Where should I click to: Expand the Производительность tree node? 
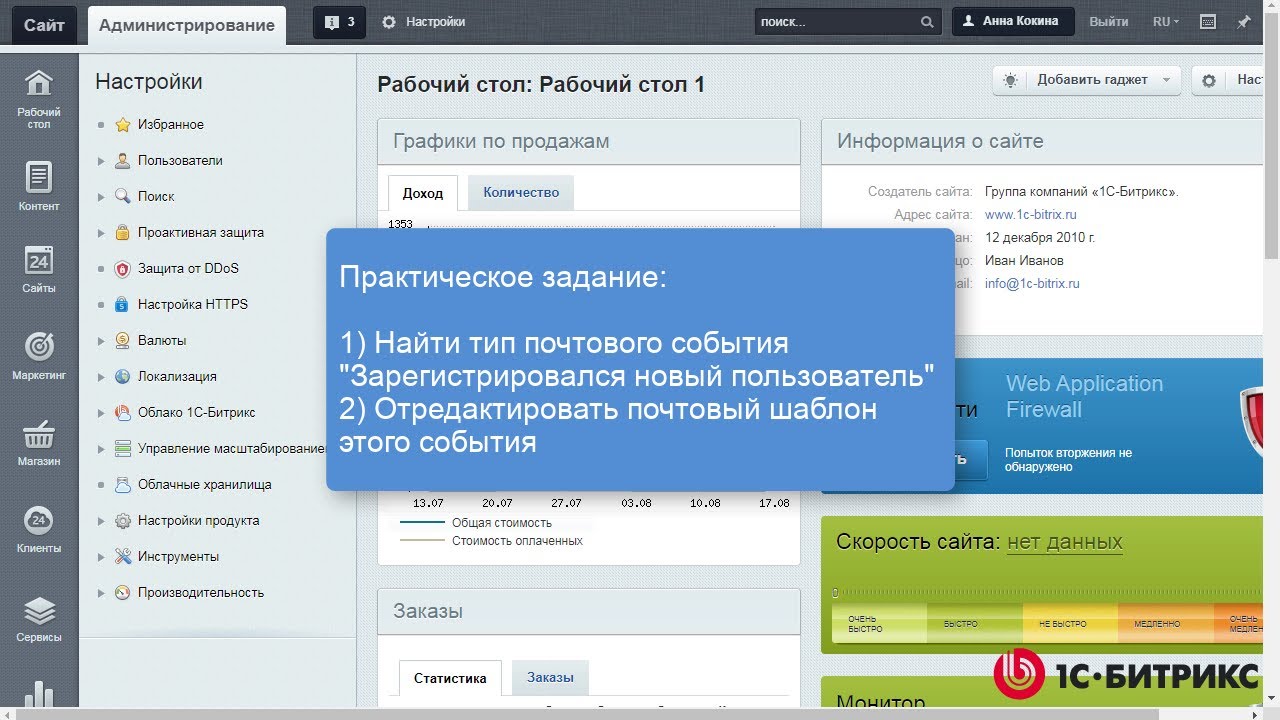point(101,593)
